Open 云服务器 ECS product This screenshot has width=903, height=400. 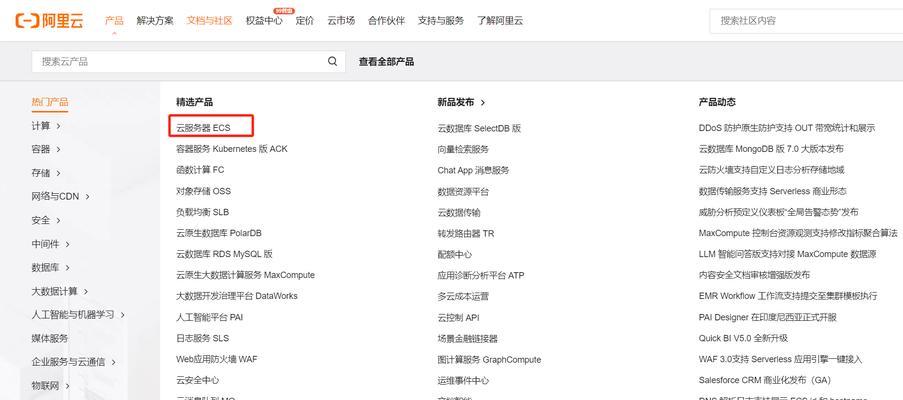click(x=203, y=128)
